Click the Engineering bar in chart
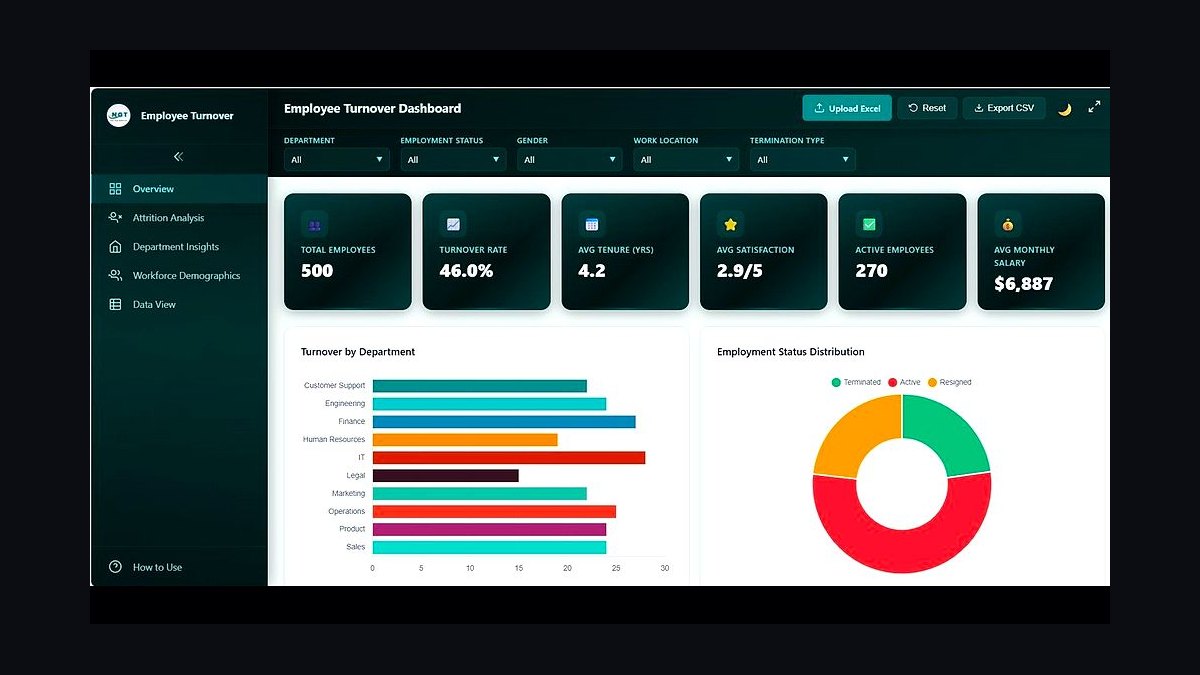Viewport: 1200px width, 675px height. (x=489, y=404)
